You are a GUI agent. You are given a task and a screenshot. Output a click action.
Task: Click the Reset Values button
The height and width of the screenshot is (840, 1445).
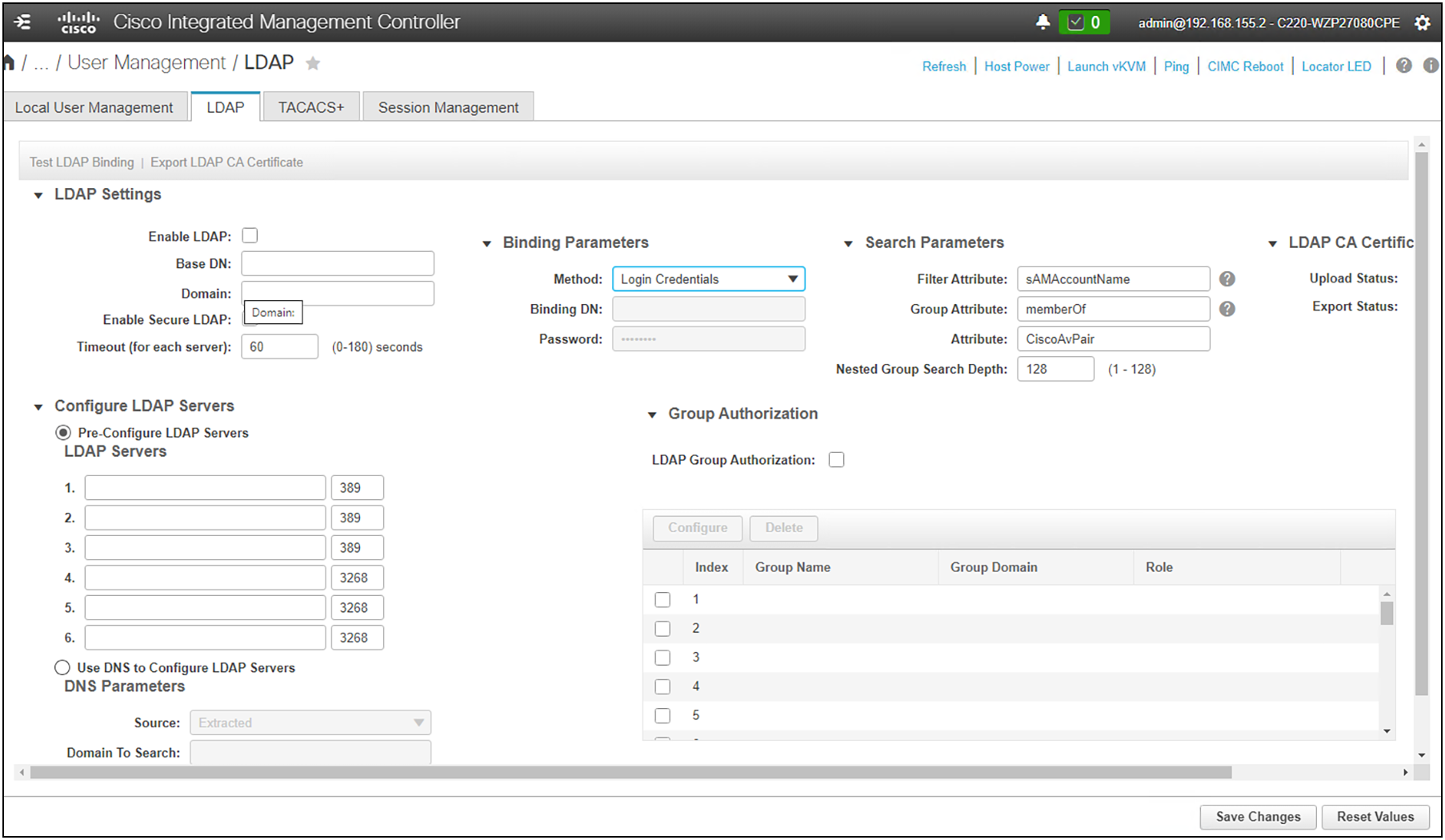[x=1375, y=817]
